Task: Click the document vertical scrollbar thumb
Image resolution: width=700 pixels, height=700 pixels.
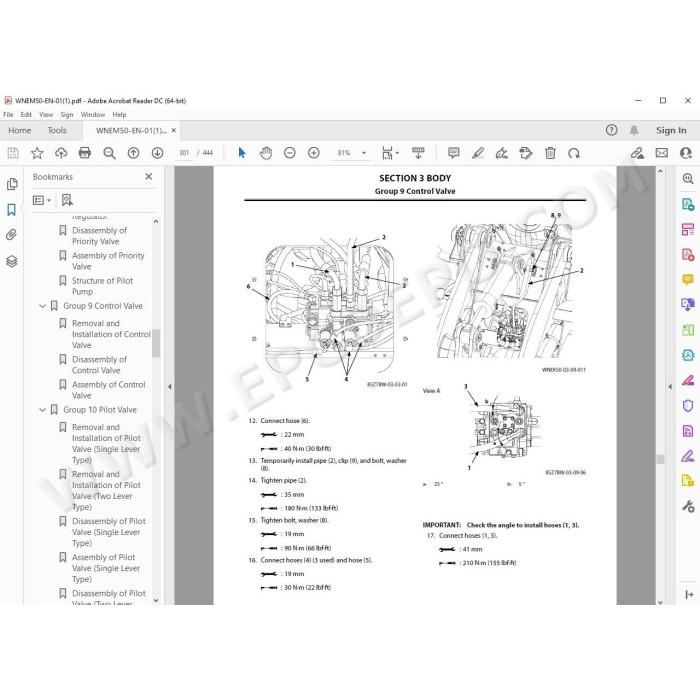Action: [x=660, y=459]
